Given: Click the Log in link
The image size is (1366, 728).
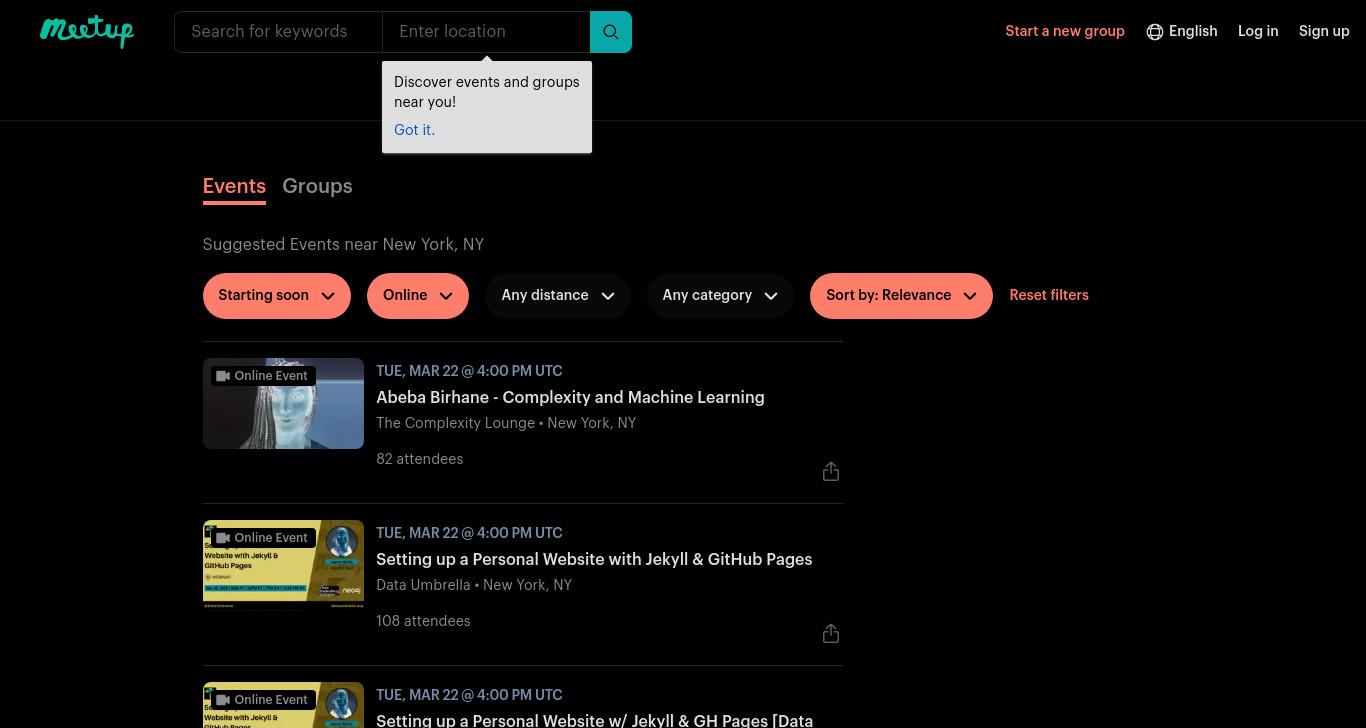Looking at the screenshot, I should coord(1258,32).
